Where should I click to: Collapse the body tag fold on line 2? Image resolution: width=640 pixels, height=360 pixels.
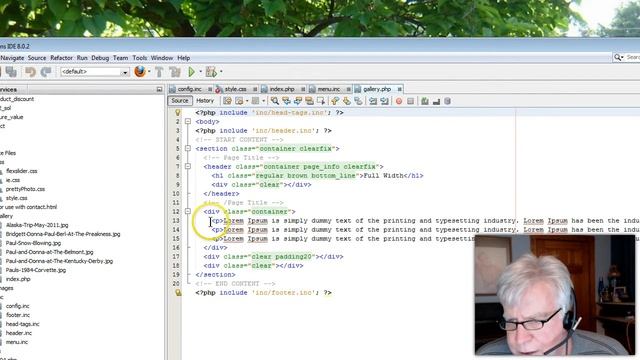click(188, 122)
